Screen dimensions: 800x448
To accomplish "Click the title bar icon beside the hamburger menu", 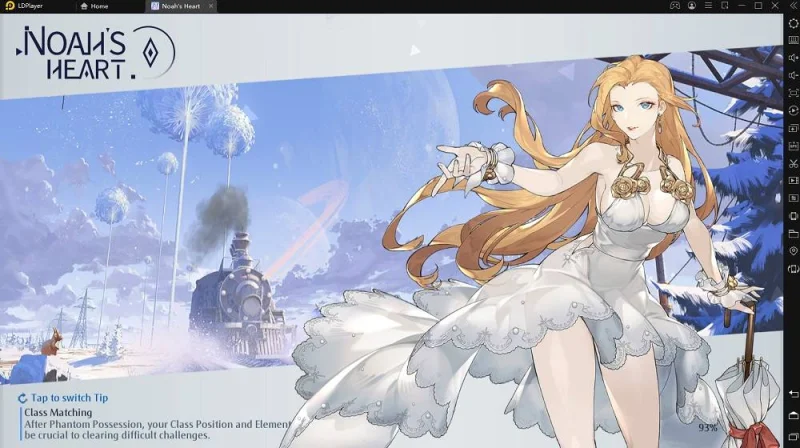I will (x=724, y=6).
